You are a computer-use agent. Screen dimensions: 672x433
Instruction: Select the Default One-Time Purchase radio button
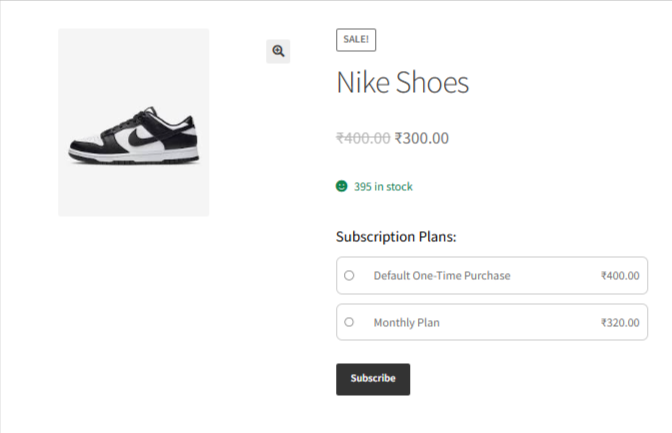click(x=349, y=275)
